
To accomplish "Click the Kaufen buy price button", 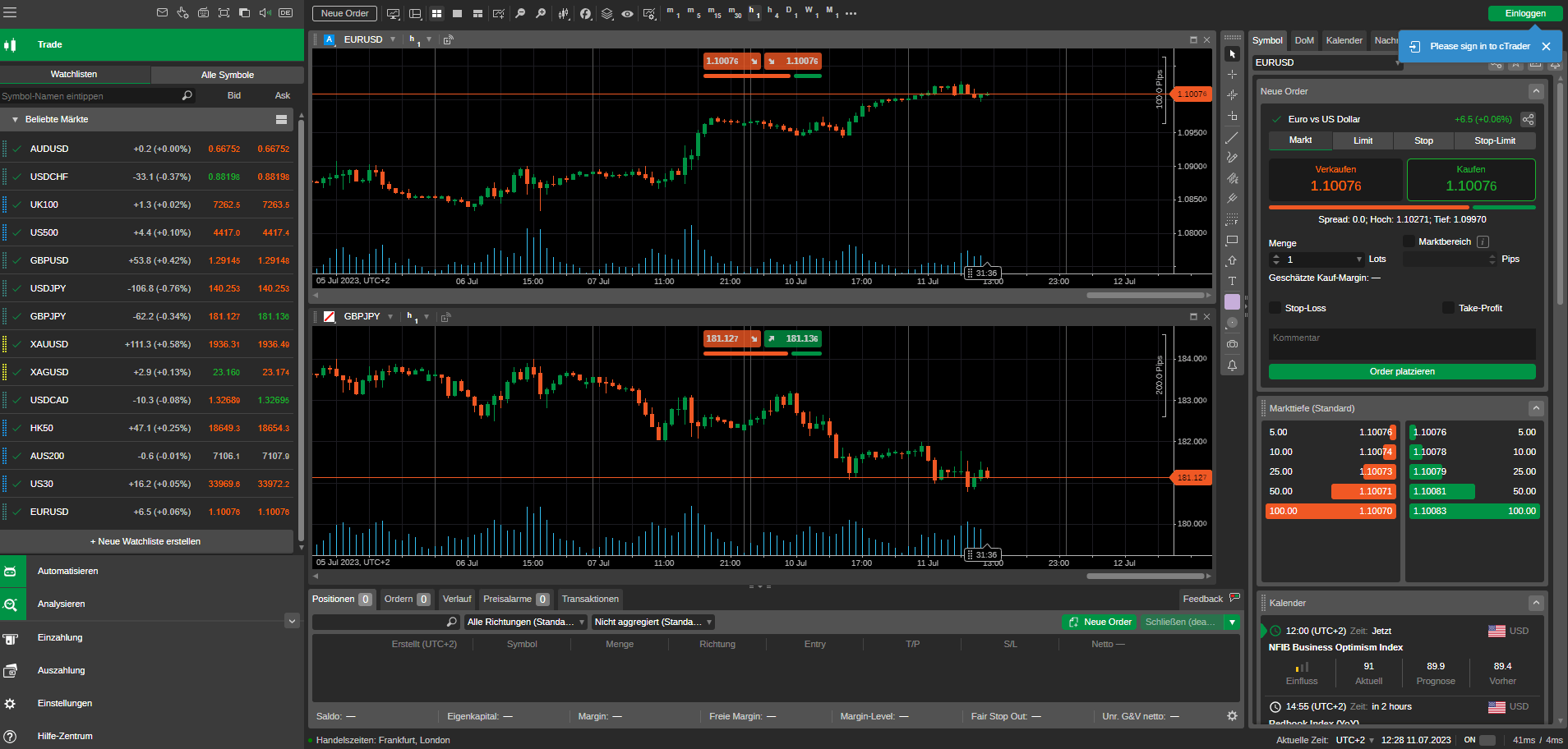I will 1471,180.
